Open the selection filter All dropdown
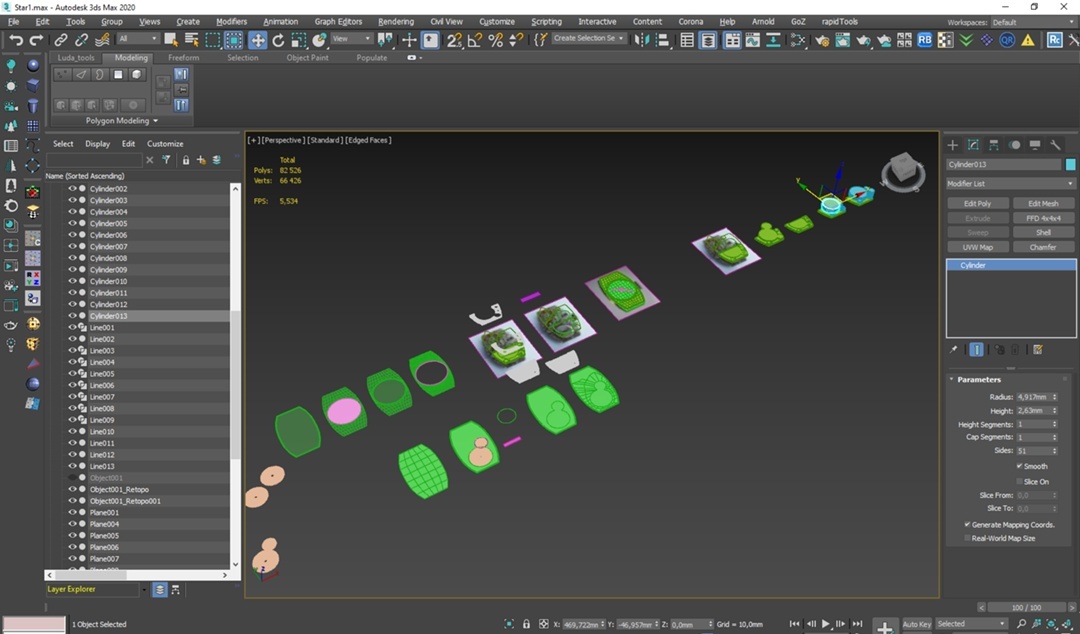Screen dimensions: 1080x634 point(138,39)
